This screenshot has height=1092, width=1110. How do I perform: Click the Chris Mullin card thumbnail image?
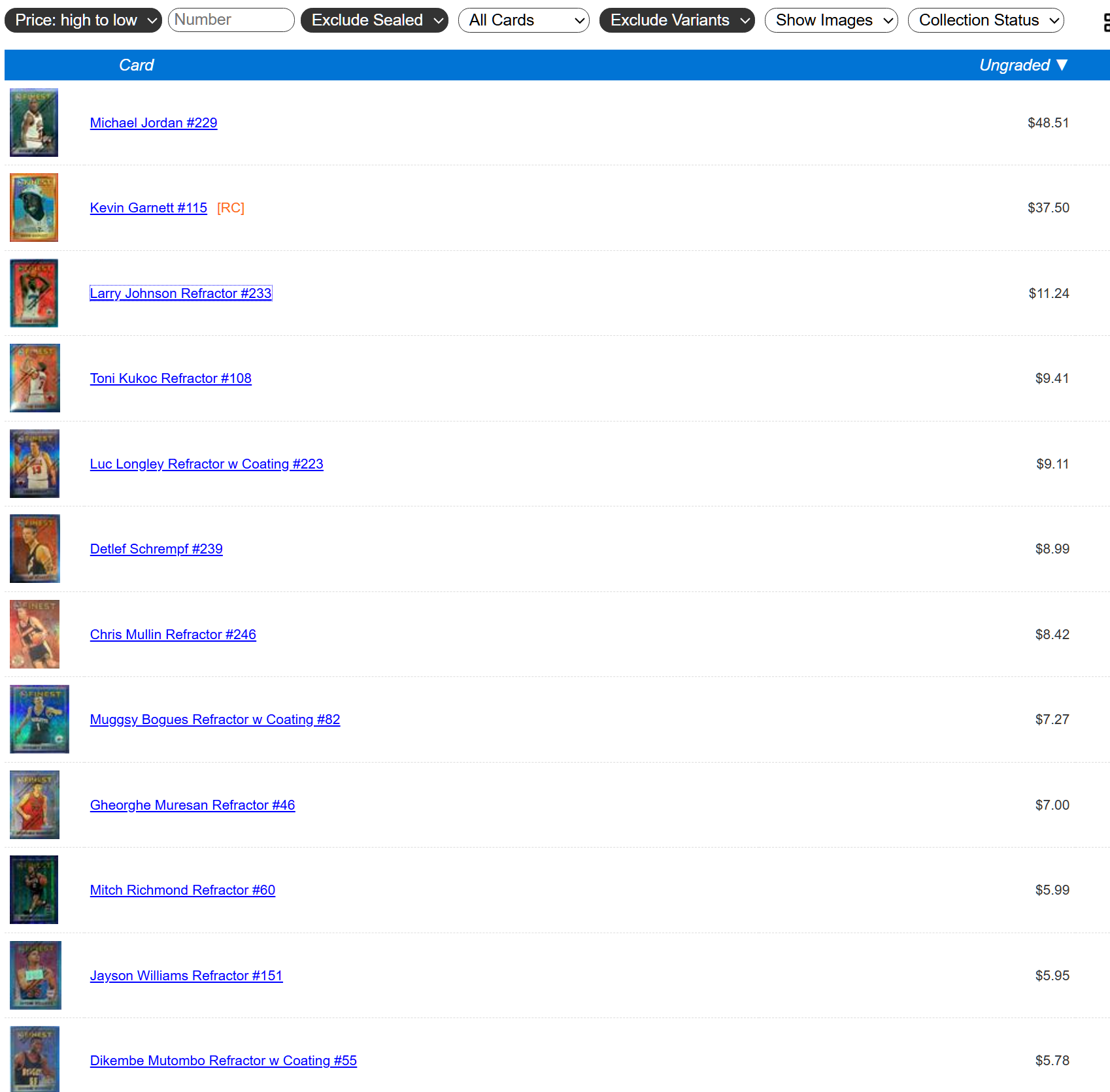click(x=35, y=634)
